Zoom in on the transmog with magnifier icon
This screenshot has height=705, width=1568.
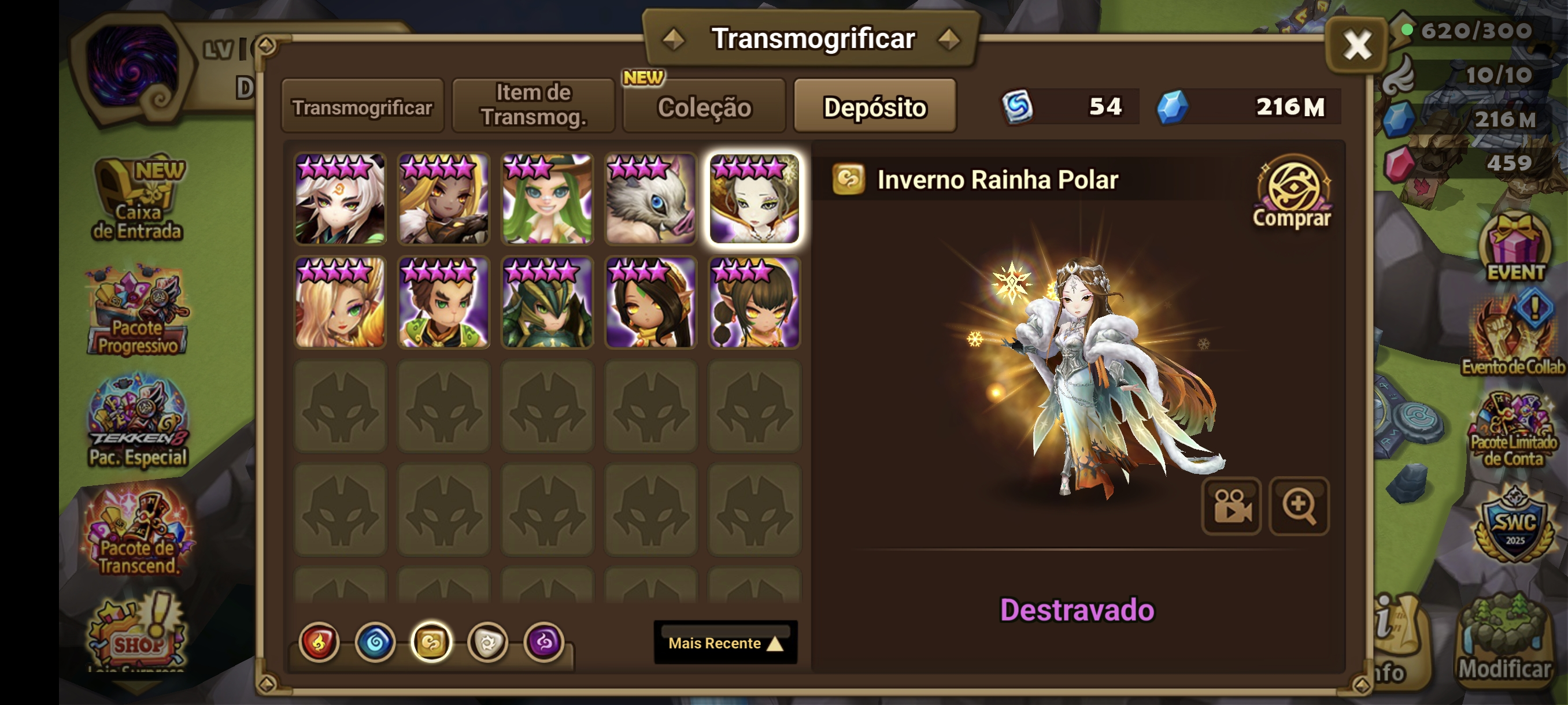1299,506
